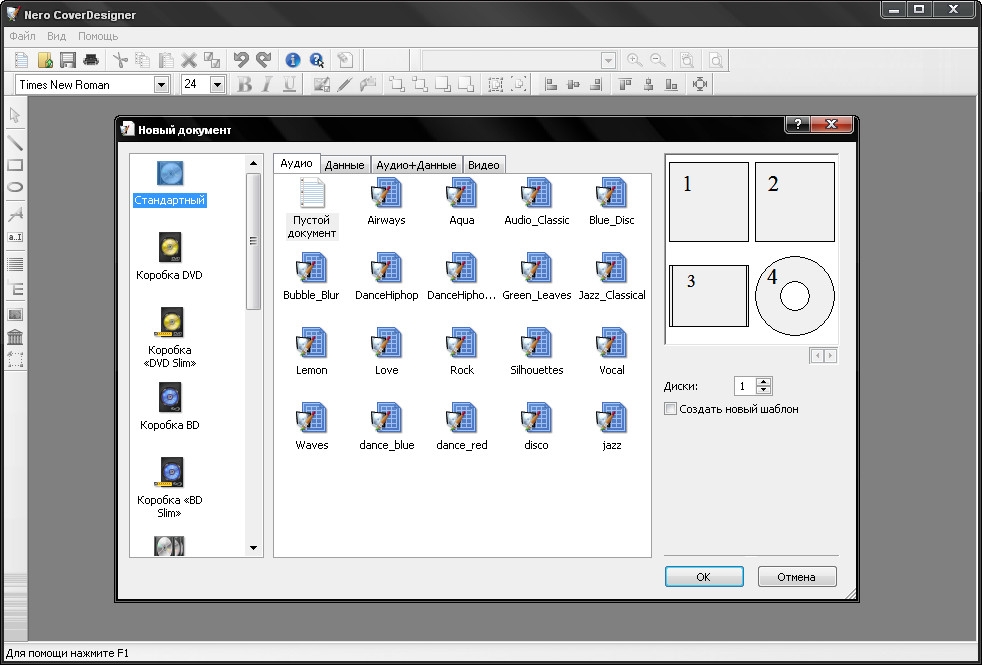Open the Файл menu
The height and width of the screenshot is (665, 982).
pyautogui.click(x=22, y=36)
